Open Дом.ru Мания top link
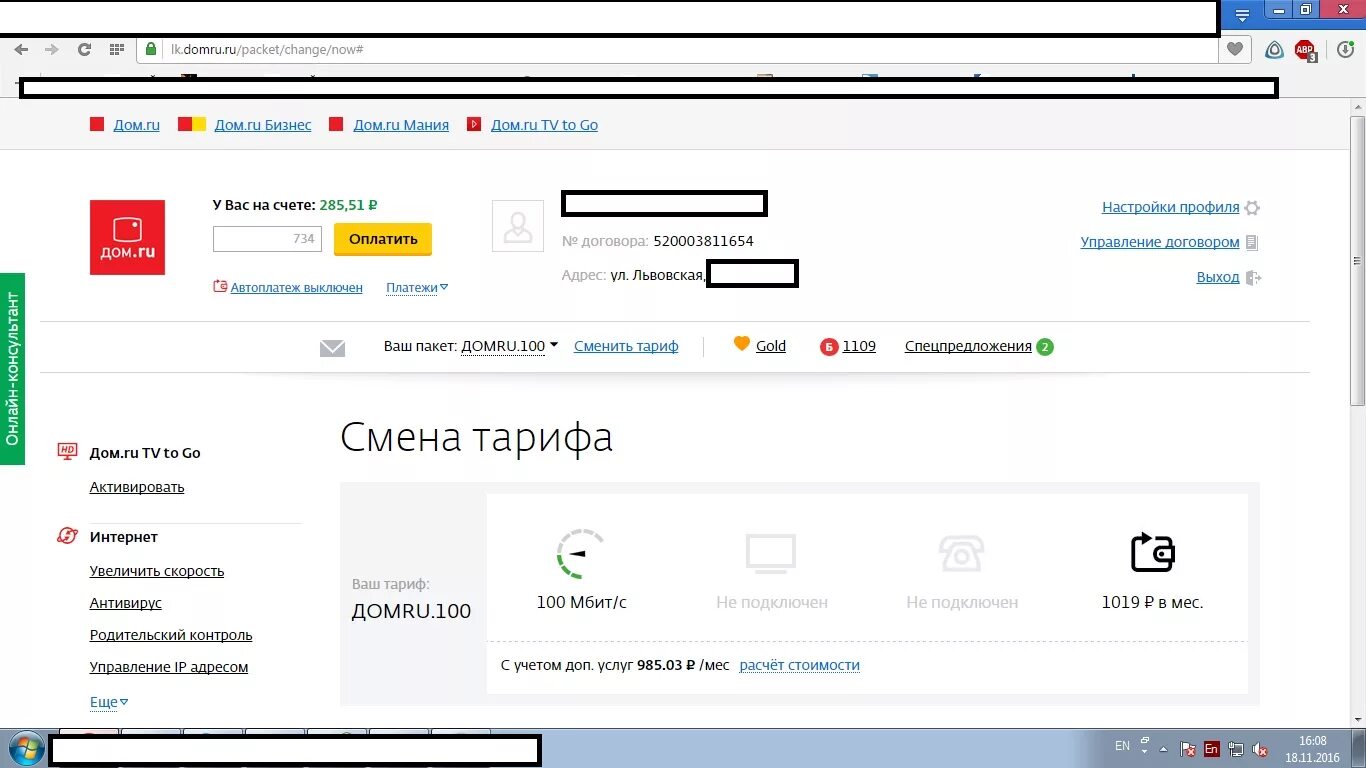1366x768 pixels. 401,125
